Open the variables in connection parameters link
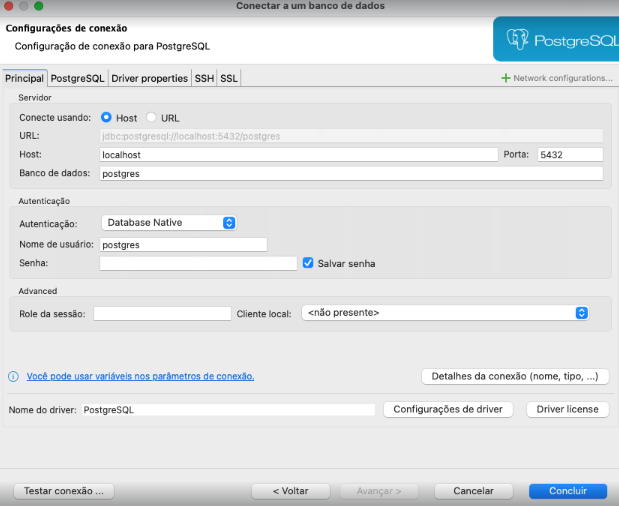 point(141,377)
